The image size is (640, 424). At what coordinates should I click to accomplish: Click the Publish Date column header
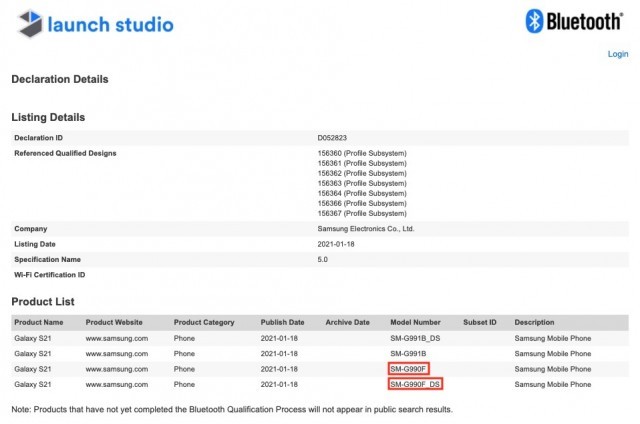[283, 322]
